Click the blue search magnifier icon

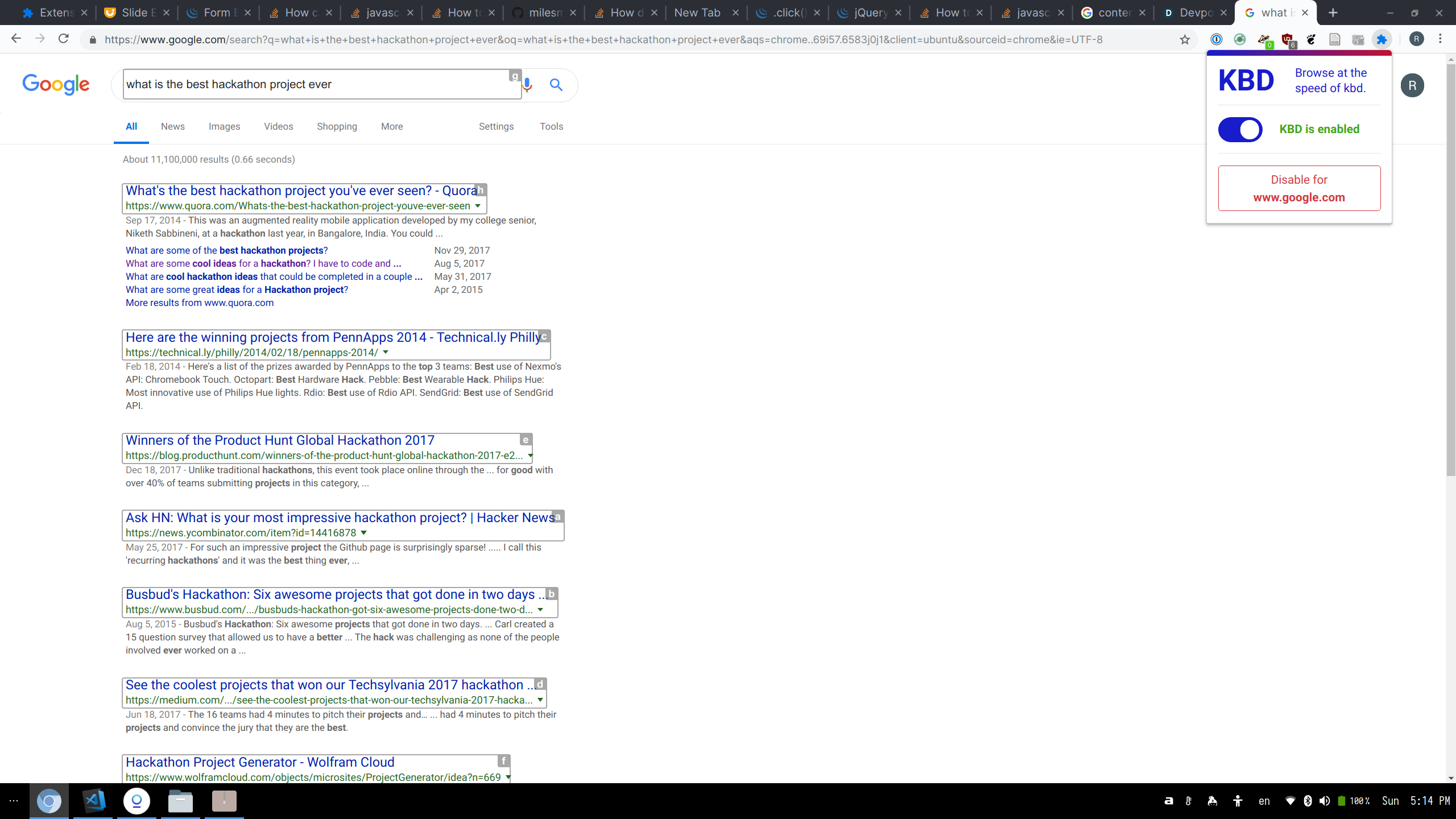(x=556, y=85)
